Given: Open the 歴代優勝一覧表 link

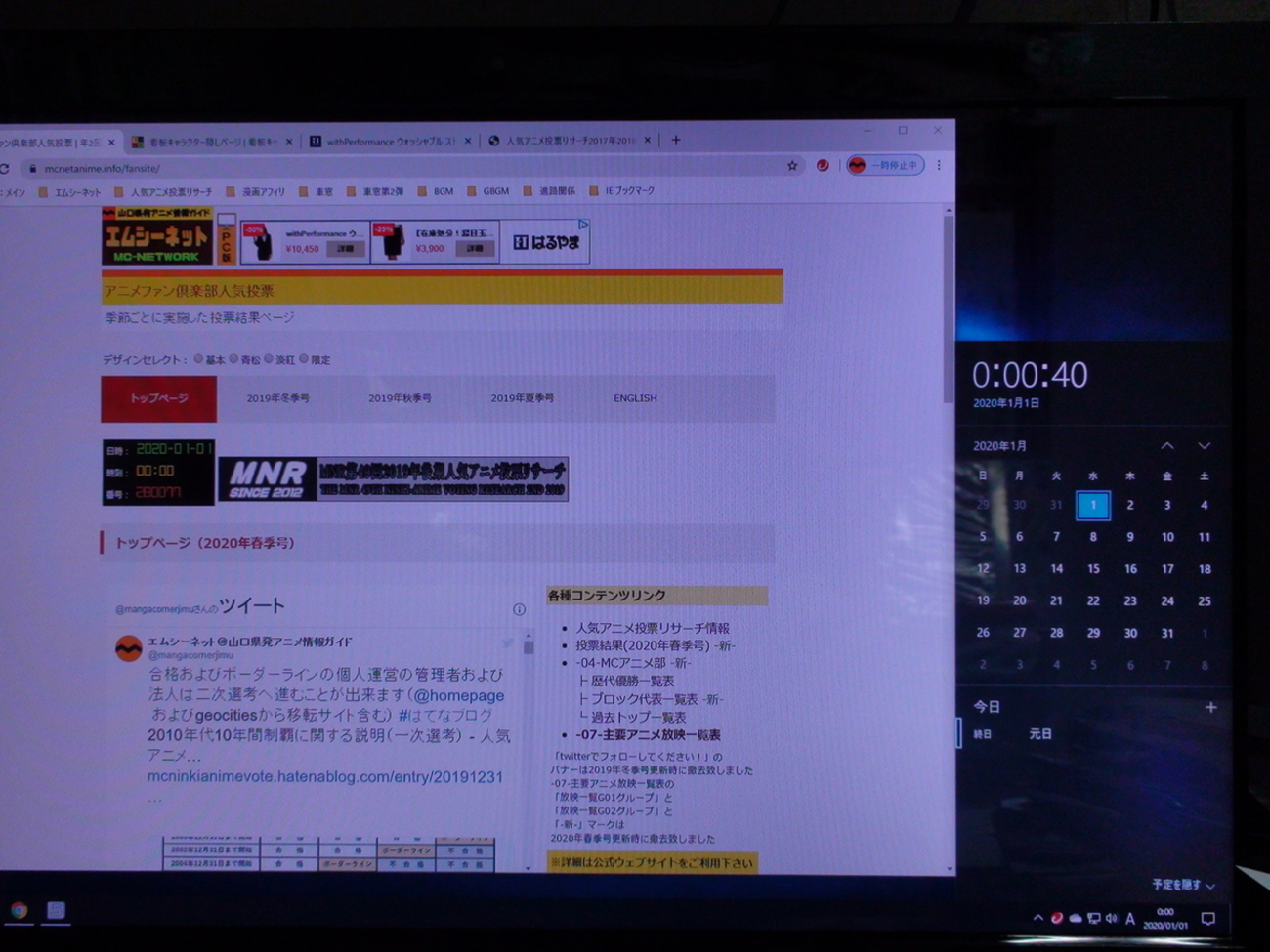Looking at the screenshot, I should tap(632, 682).
